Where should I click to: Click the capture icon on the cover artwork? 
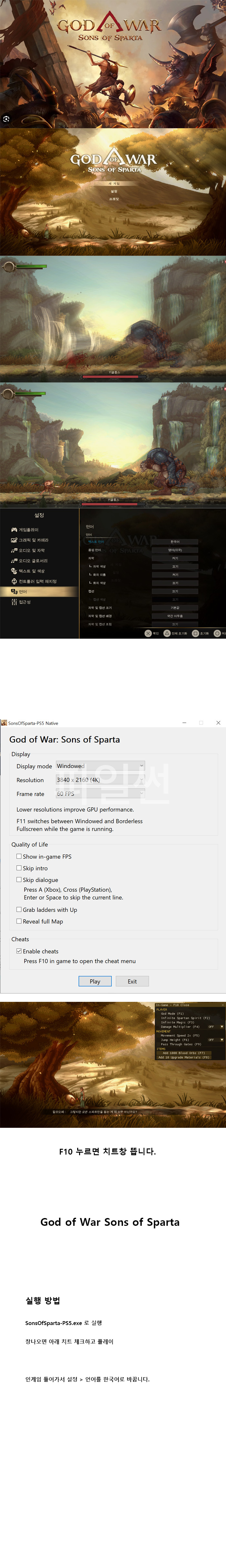coord(6,119)
